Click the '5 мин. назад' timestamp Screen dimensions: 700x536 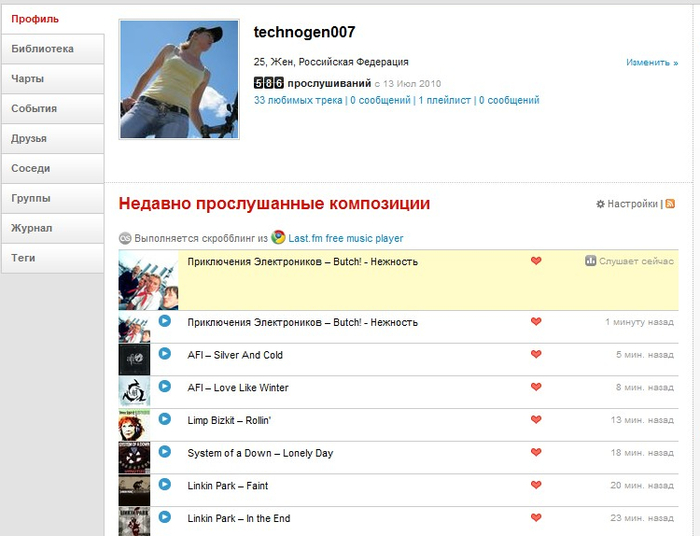645,355
